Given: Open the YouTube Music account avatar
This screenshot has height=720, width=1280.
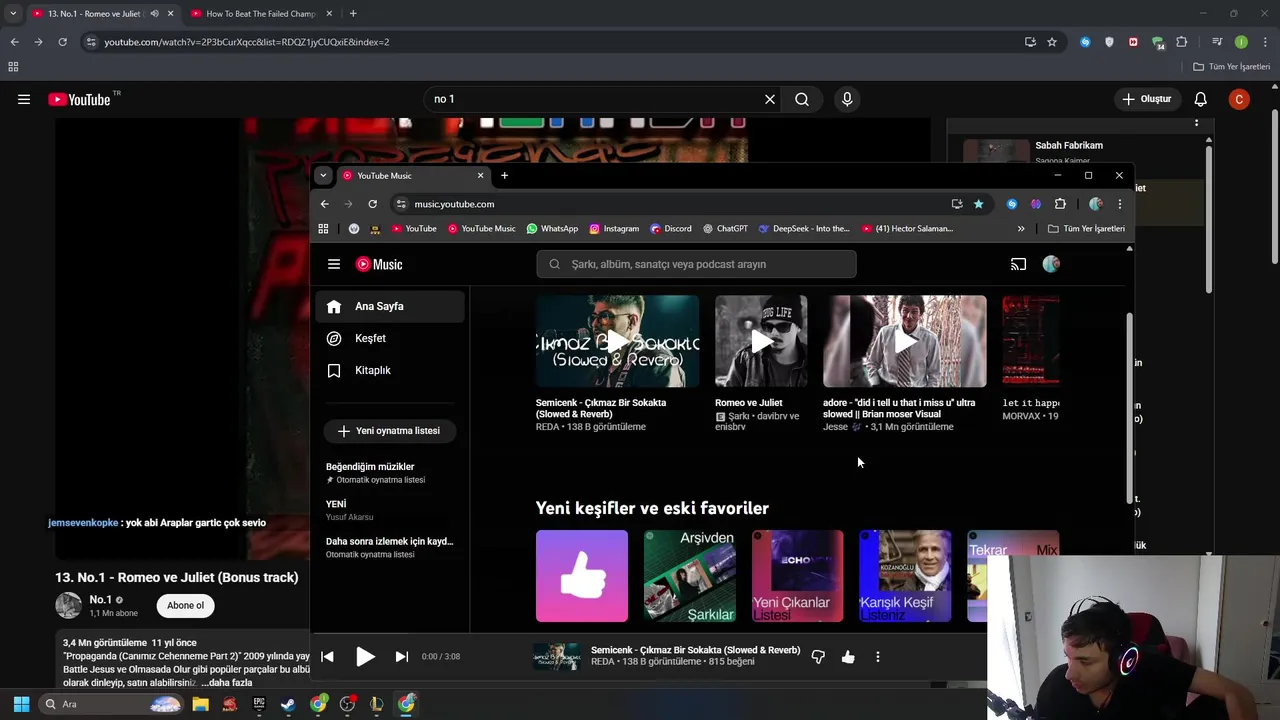Looking at the screenshot, I should click(1051, 264).
